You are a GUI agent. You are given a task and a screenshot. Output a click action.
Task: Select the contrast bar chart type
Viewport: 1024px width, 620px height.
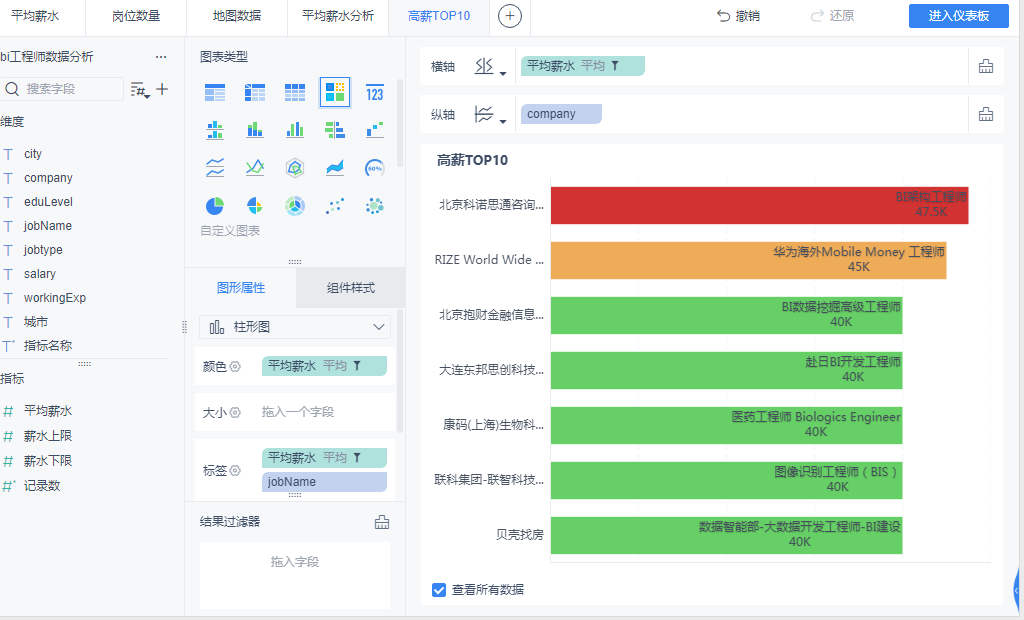tap(334, 130)
